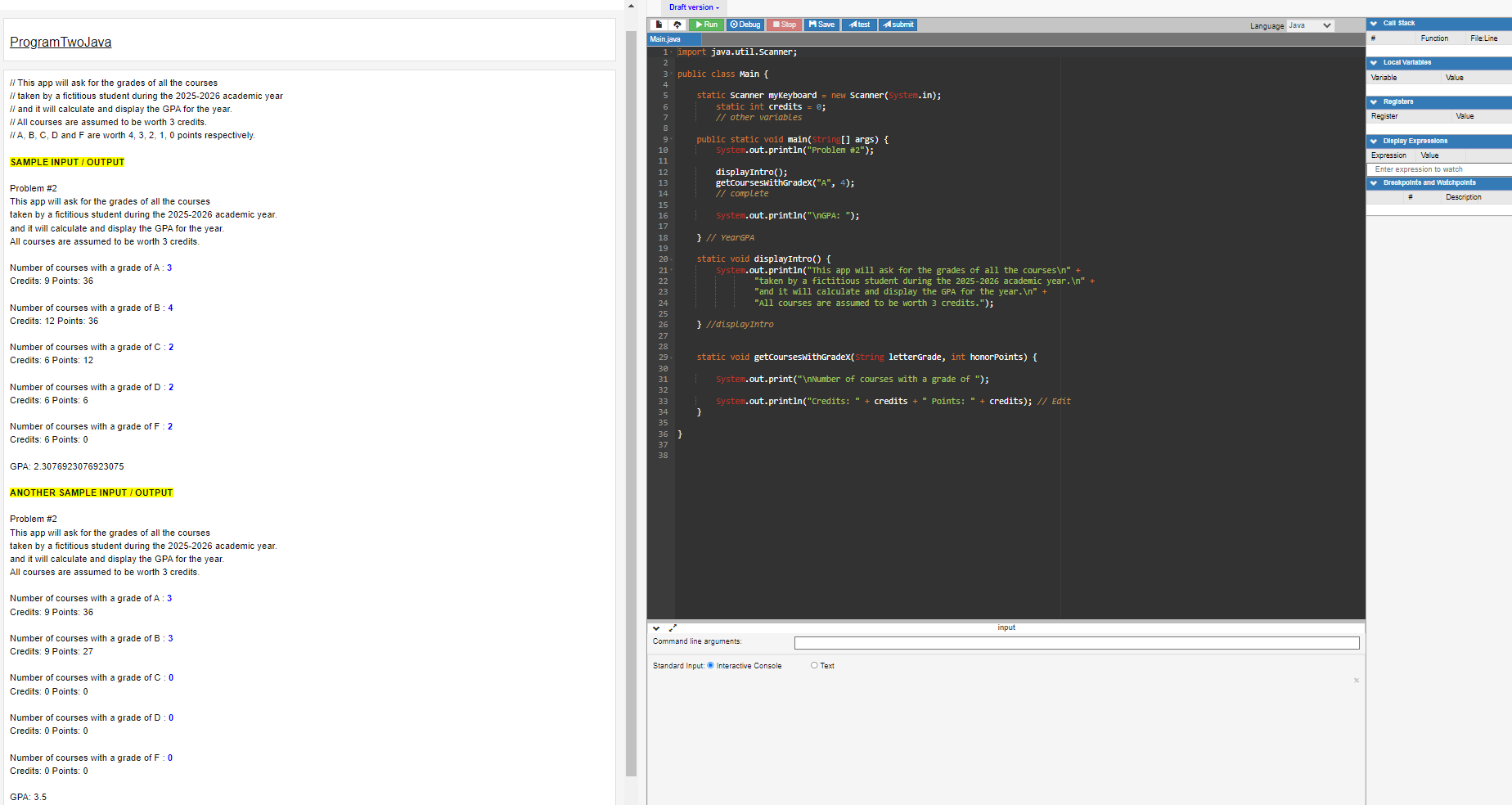Click the Save icon in the toolbar
This screenshot has width=1512, height=805.
pyautogui.click(x=821, y=25)
